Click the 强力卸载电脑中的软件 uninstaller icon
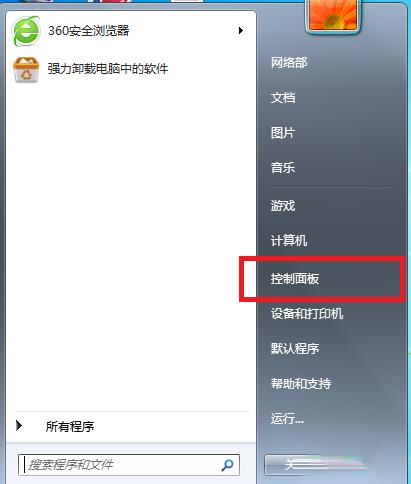Screen dimensions: 411x484 point(26,69)
